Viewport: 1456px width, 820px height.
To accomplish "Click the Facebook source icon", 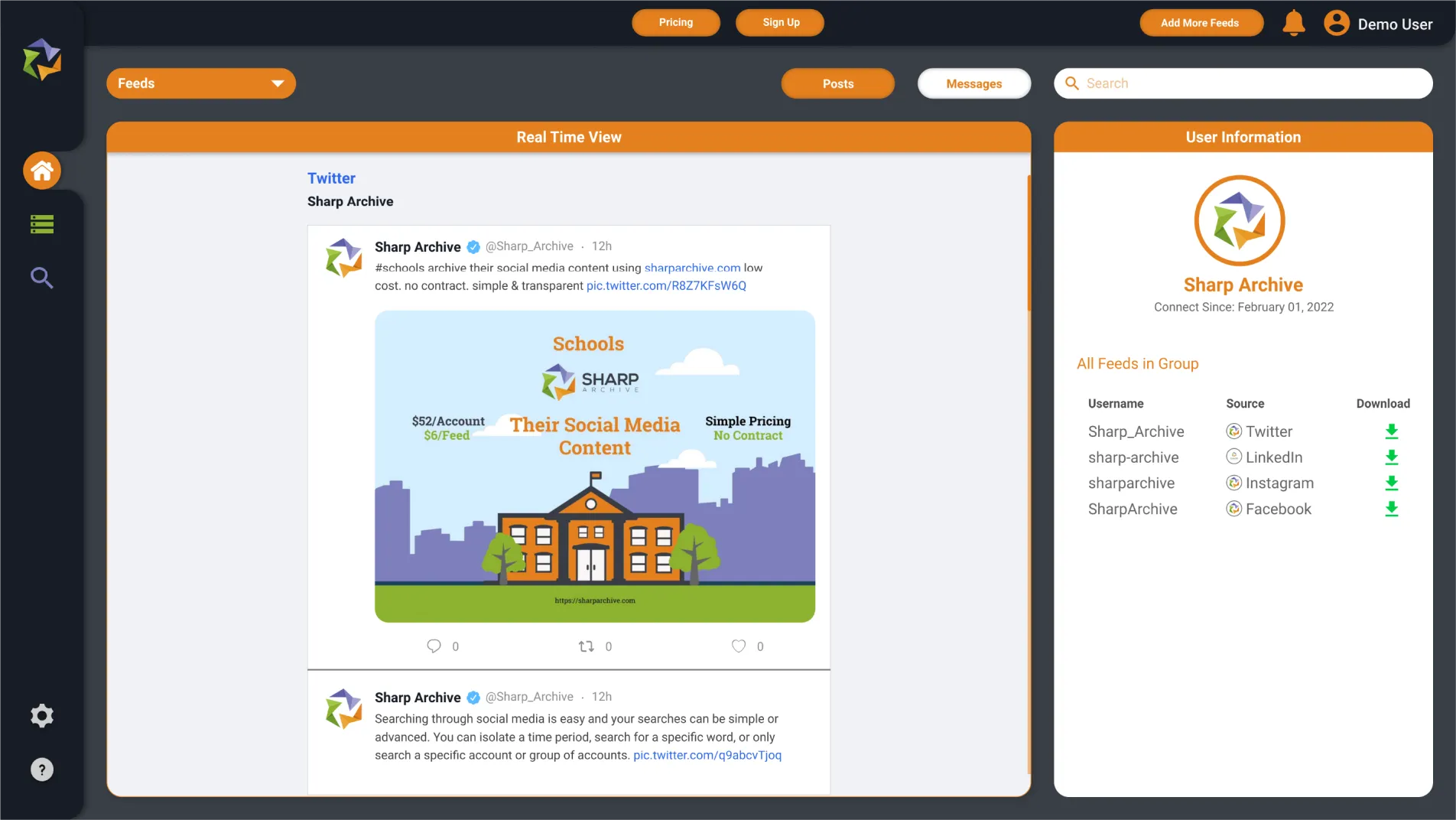I will point(1234,509).
